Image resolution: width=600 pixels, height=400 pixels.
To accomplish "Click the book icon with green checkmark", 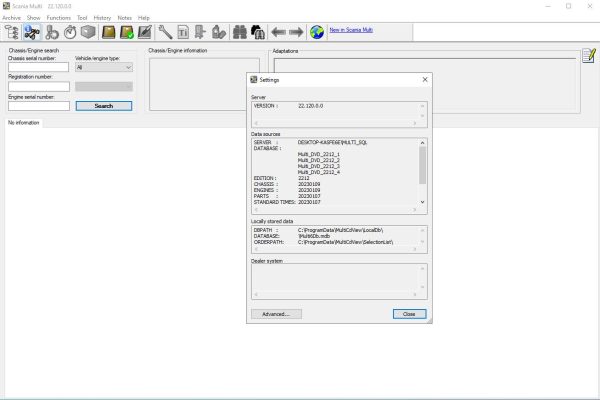I will [x=127, y=32].
